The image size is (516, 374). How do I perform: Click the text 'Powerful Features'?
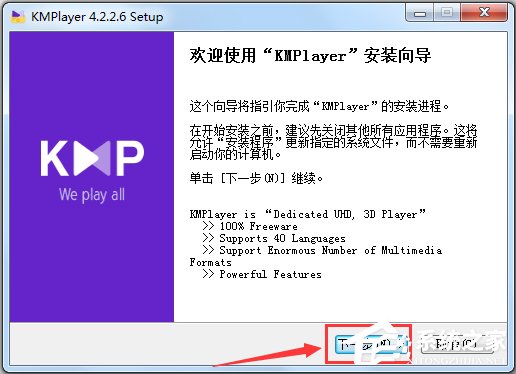coord(270,274)
